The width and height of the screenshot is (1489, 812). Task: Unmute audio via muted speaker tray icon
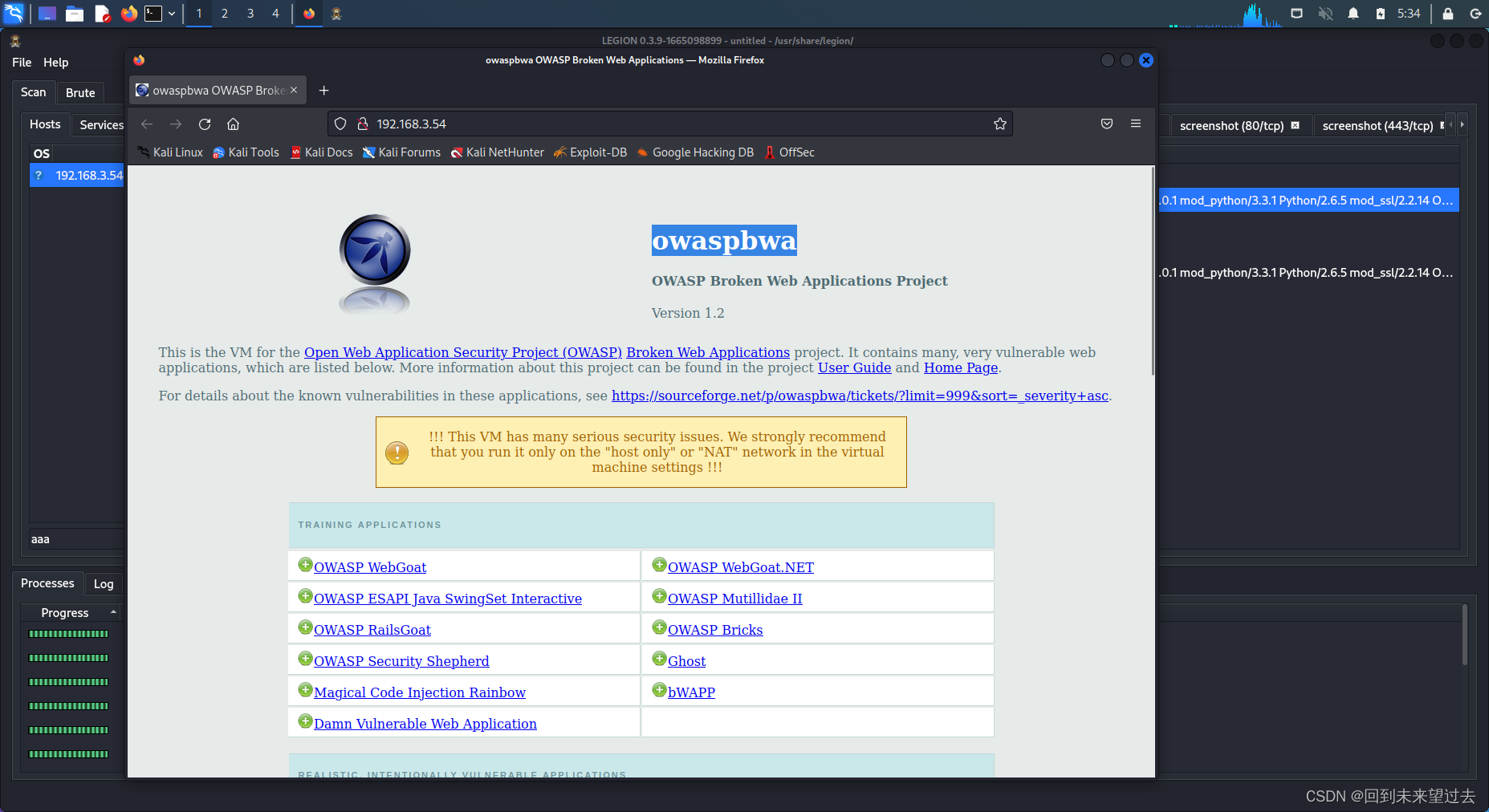tap(1326, 13)
